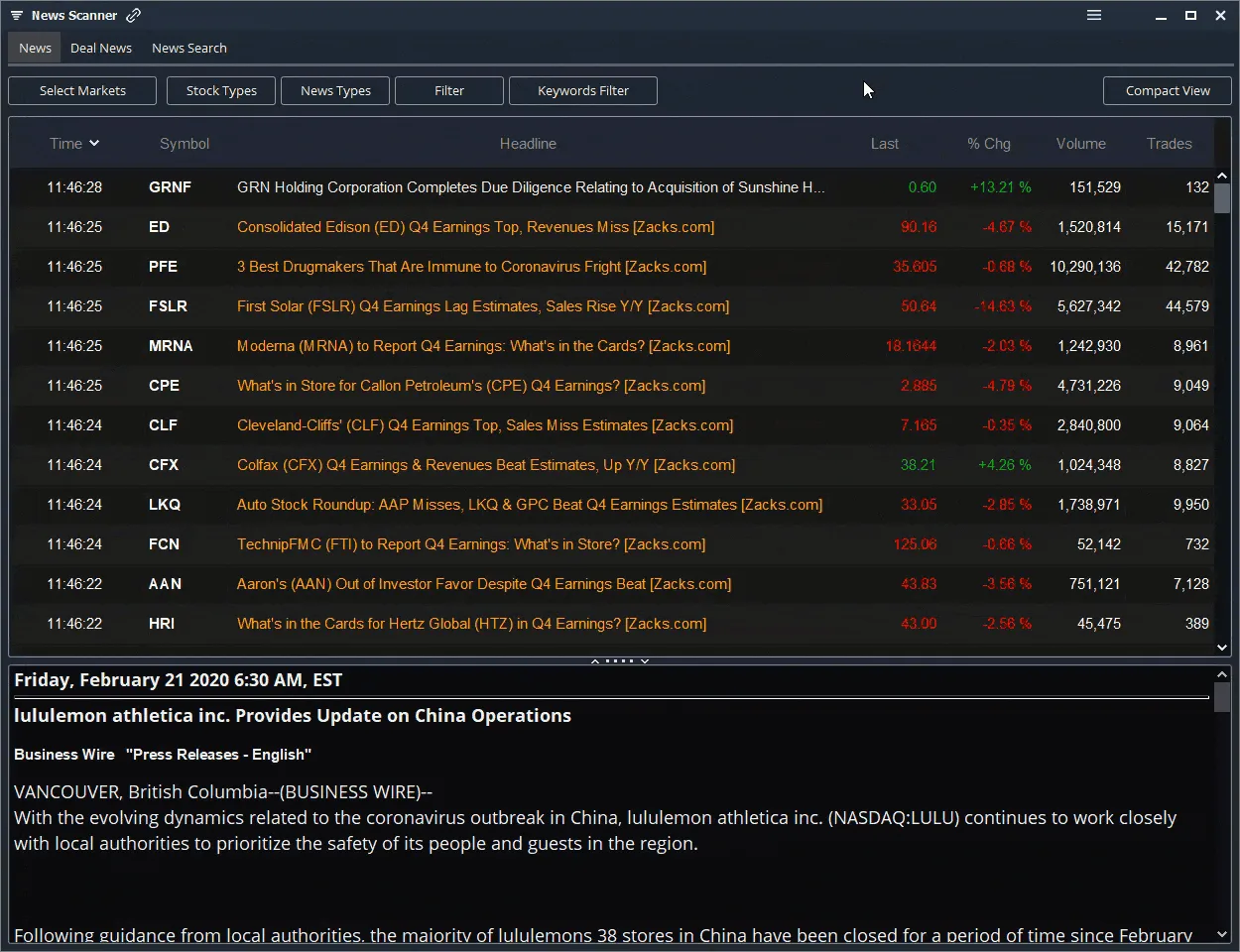Viewport: 1240px width, 952px height.
Task: Open the Stock Types filter
Action: [x=221, y=90]
